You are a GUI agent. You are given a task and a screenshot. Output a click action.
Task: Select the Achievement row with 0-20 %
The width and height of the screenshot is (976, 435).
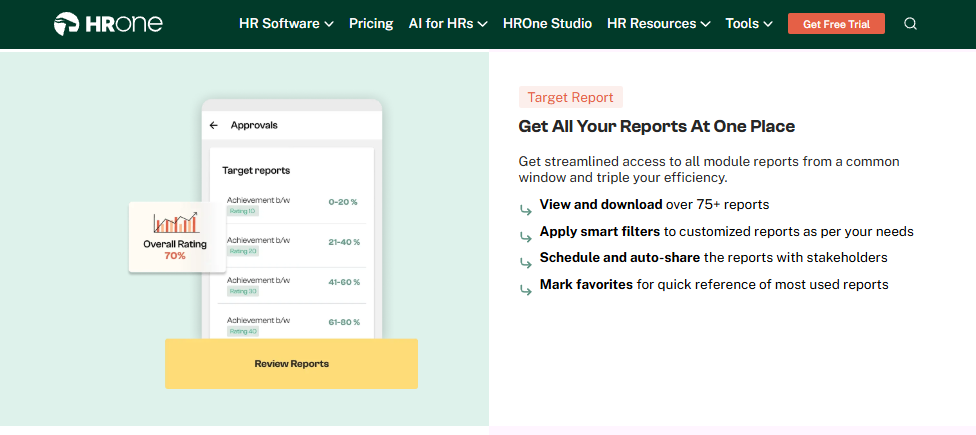pos(291,205)
